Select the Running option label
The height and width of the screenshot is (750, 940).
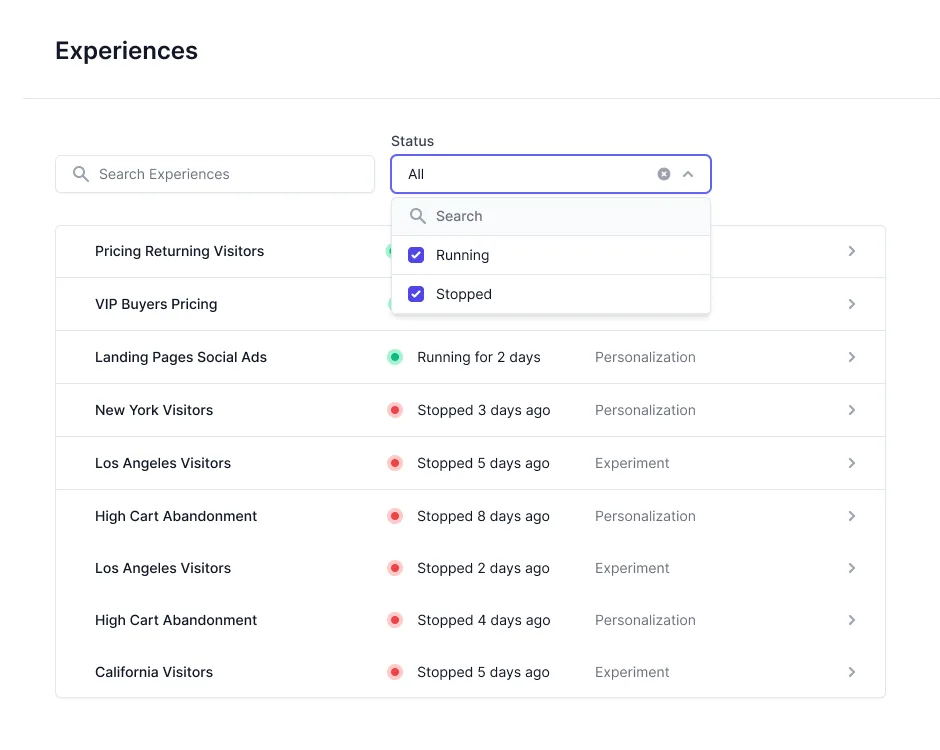(462, 255)
